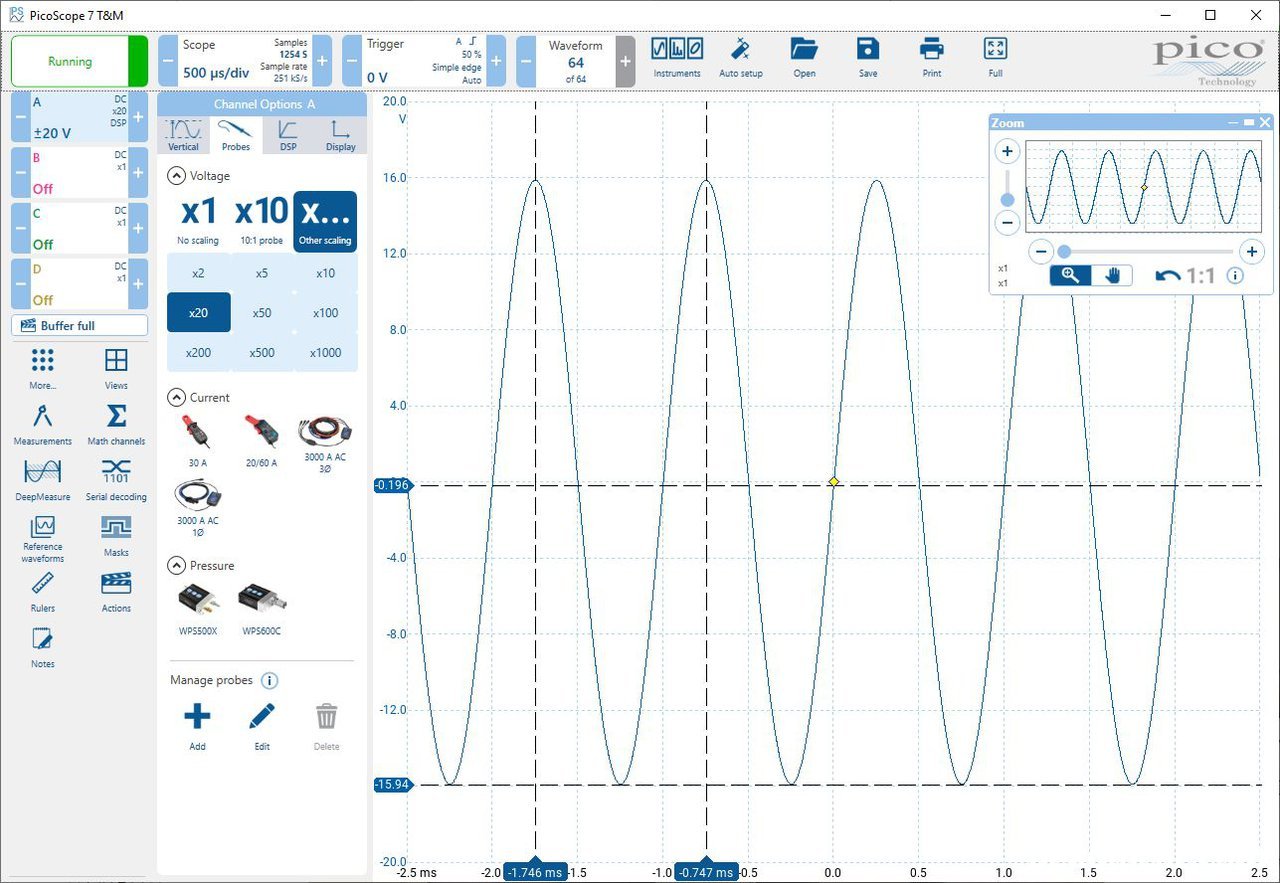Open the Views layout icon
Screen dimensions: 1280x883
(x=116, y=368)
